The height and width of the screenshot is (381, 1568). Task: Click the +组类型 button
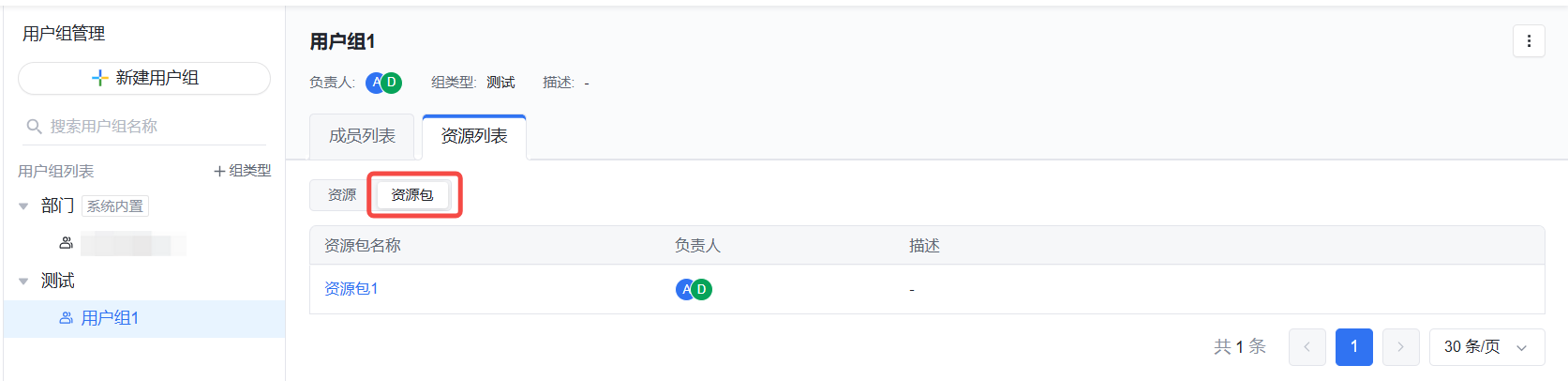tap(242, 171)
